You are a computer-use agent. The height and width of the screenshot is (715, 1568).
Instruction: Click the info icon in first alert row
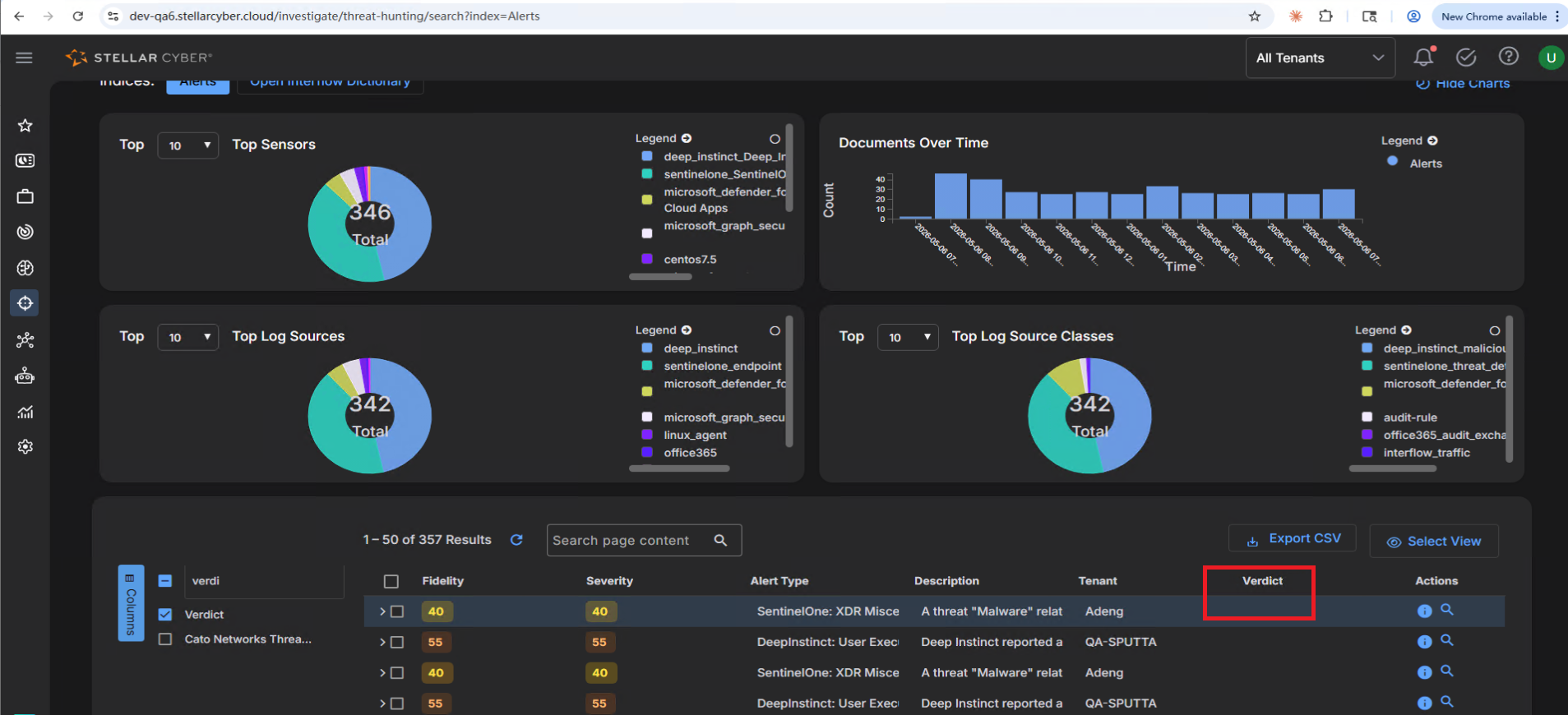1425,611
